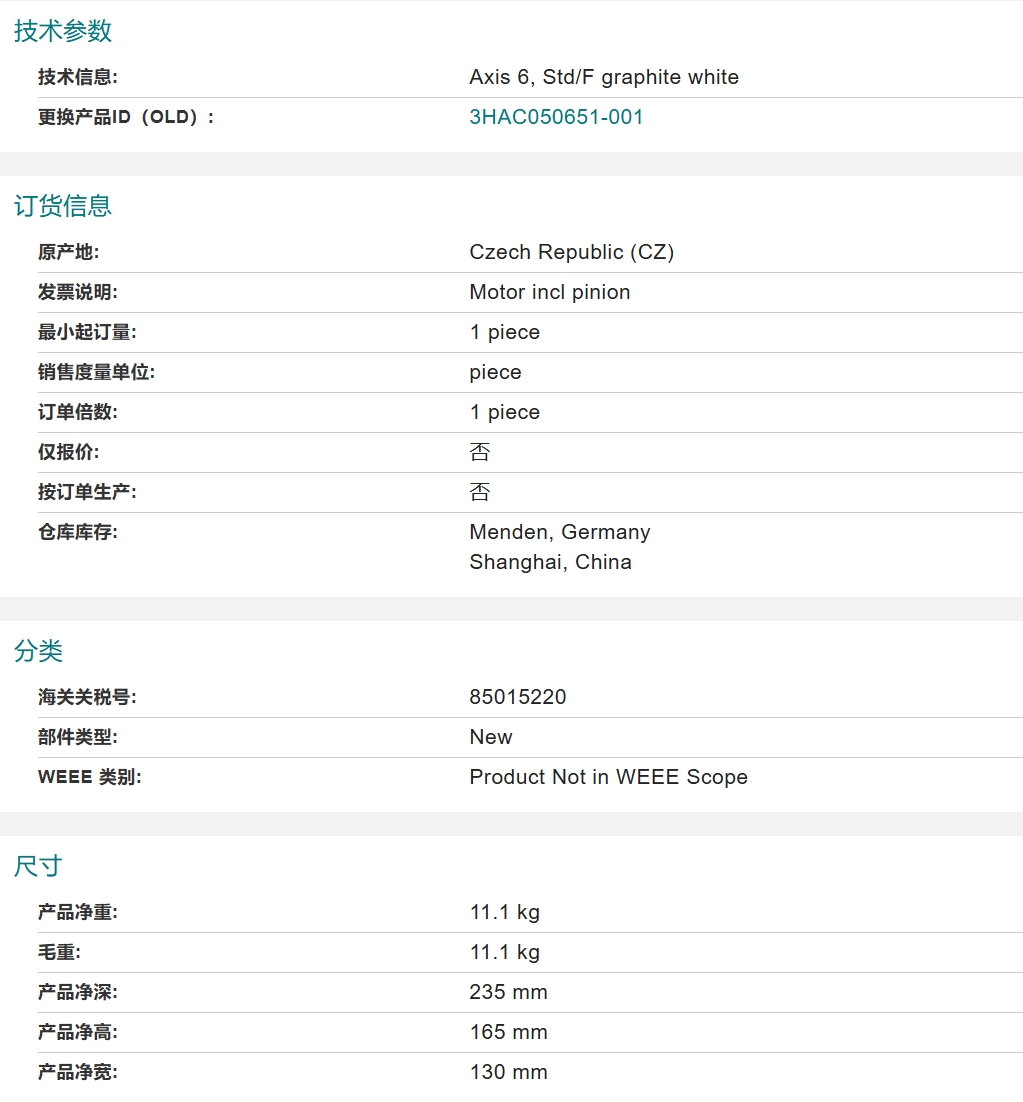Open the 3HAC050651-001 replacement product link
Viewport: 1023px width, 1102px height.
pyautogui.click(x=556, y=117)
